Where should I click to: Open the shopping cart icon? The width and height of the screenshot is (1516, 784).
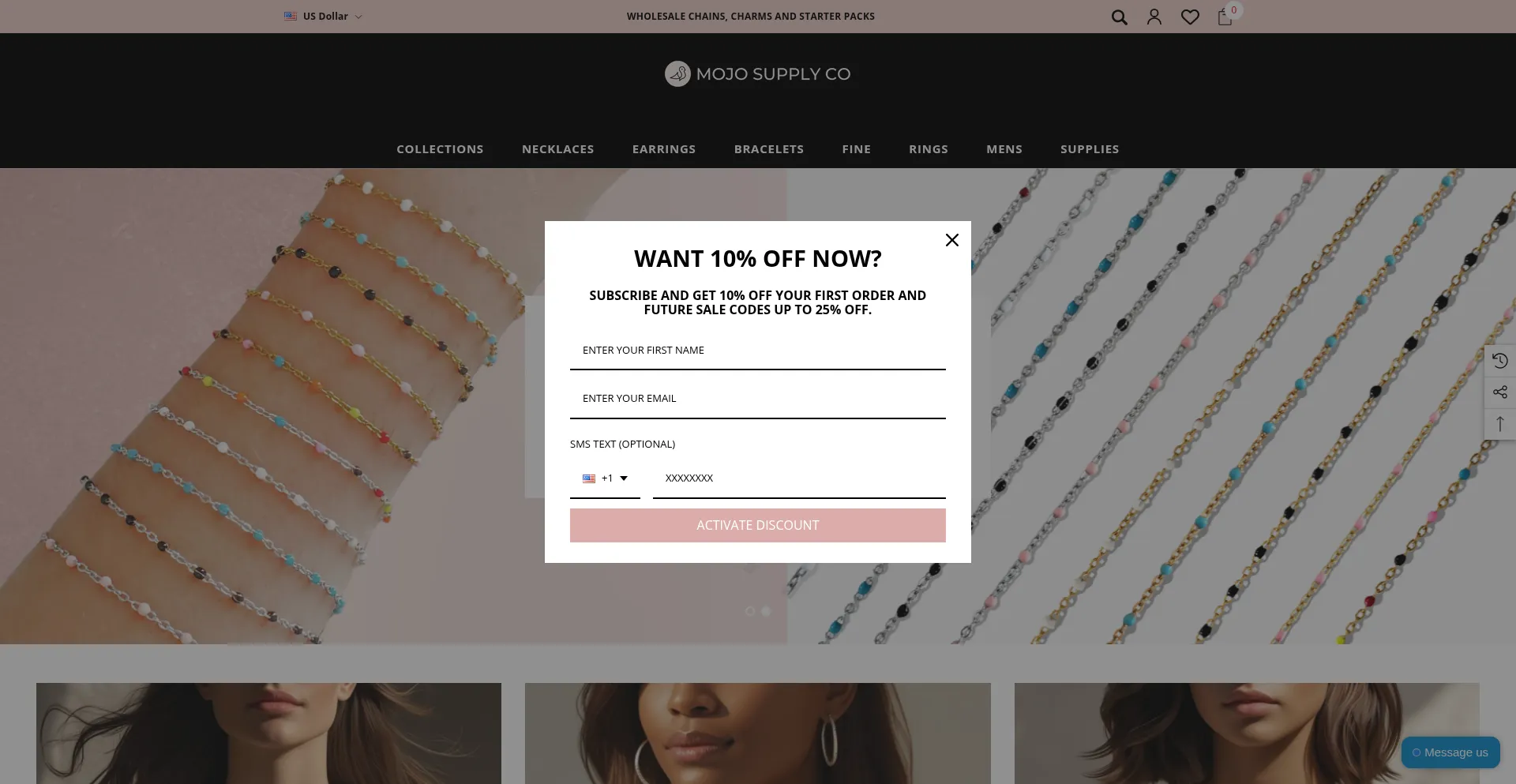pos(1225,17)
